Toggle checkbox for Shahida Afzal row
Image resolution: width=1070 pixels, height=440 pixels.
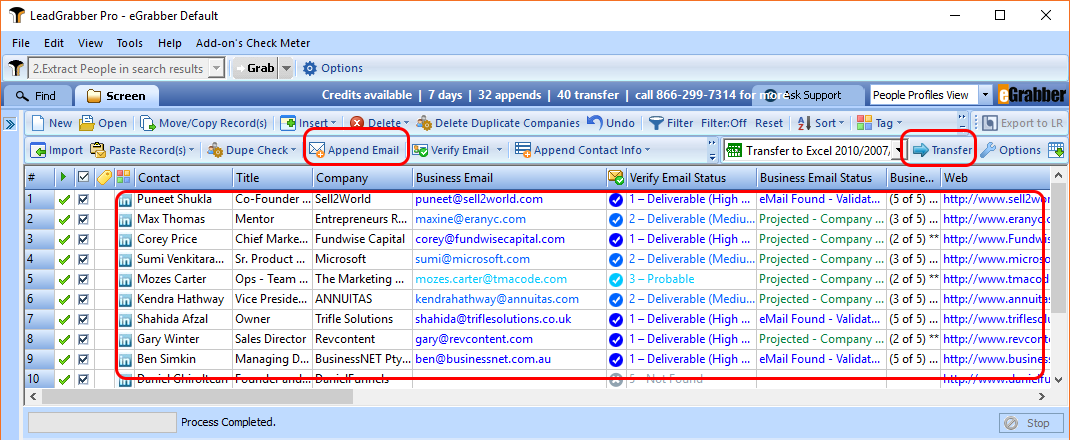pyautogui.click(x=84, y=319)
